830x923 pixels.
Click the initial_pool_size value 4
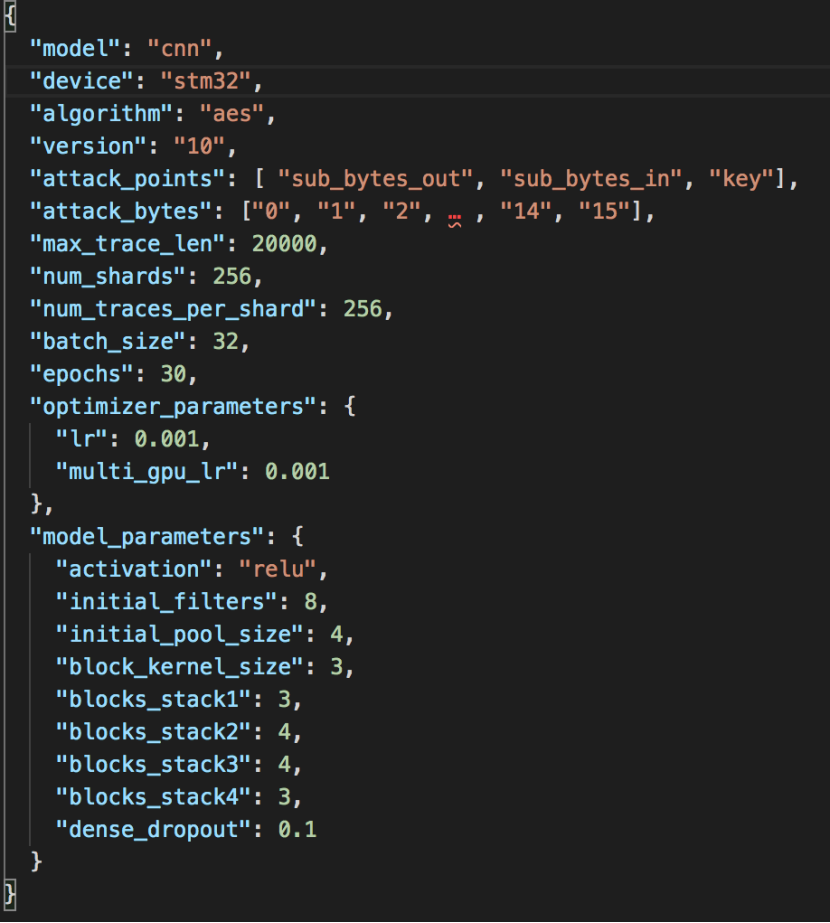click(336, 635)
